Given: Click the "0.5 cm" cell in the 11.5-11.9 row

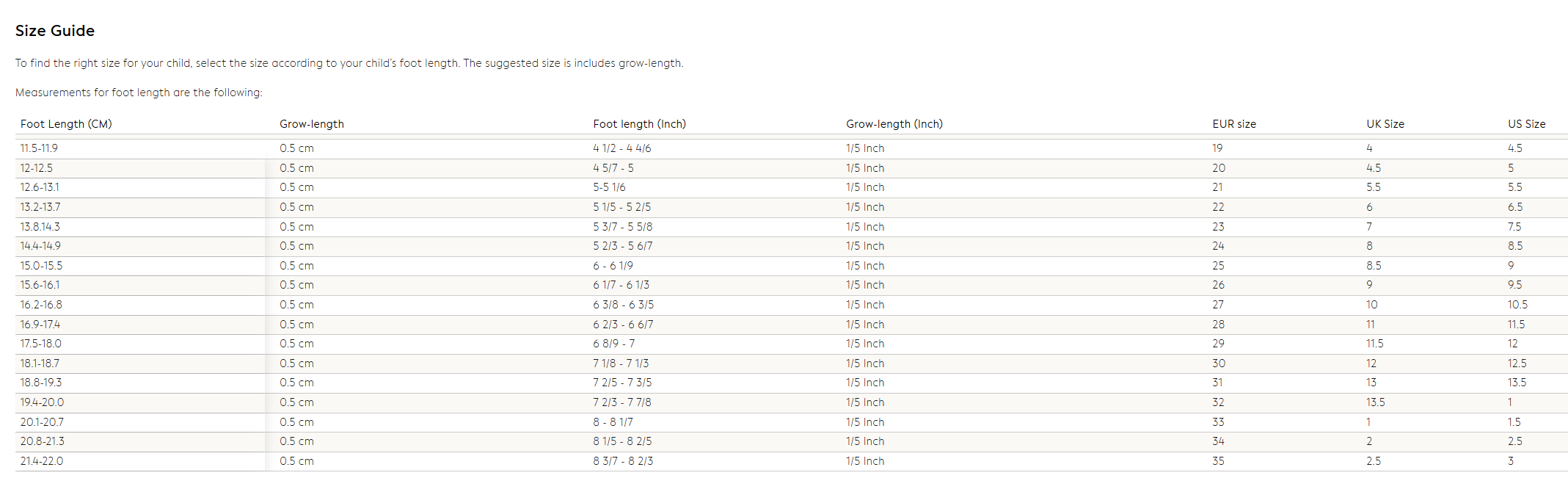Looking at the screenshot, I should [296, 148].
